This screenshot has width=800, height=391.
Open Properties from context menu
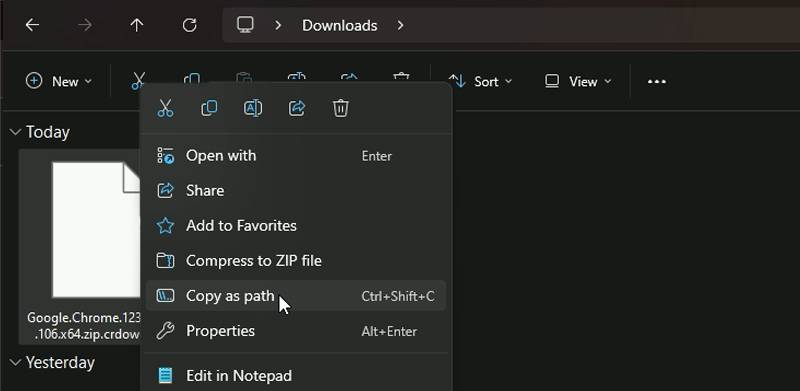click(296, 331)
